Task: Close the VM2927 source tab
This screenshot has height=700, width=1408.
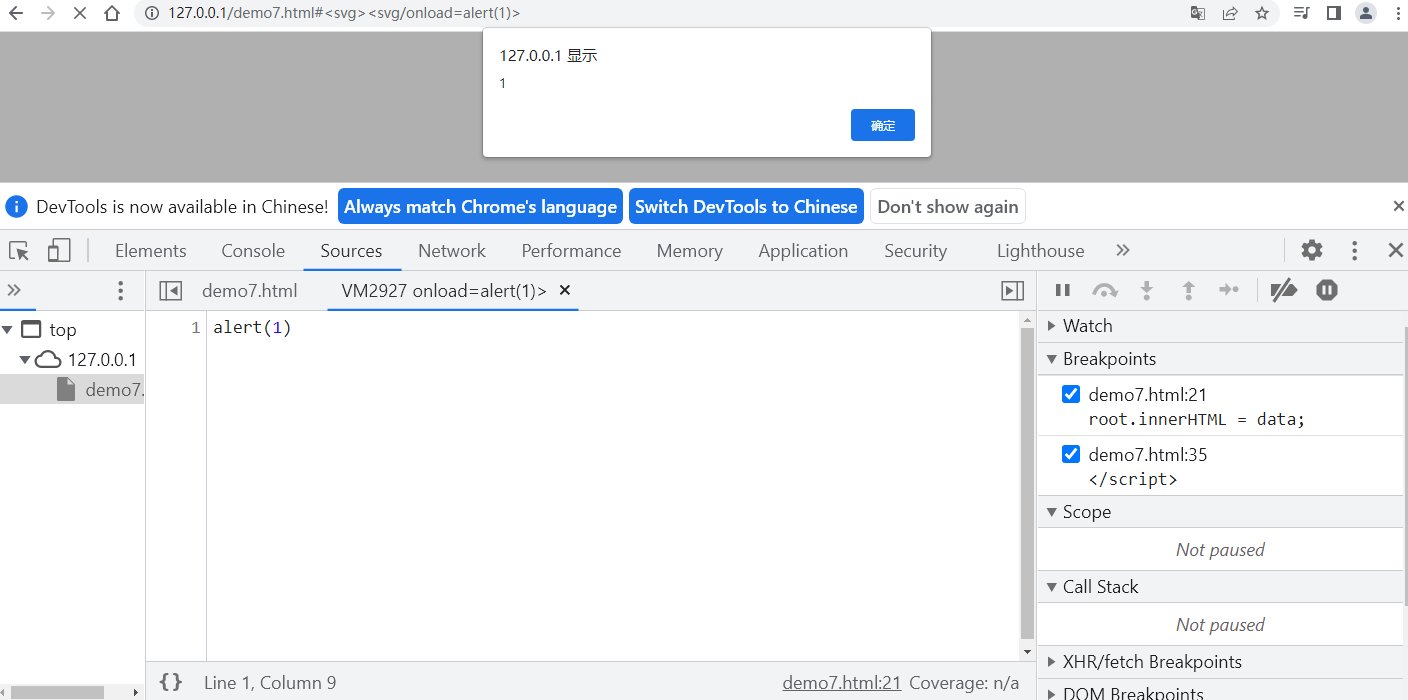Action: (x=564, y=290)
